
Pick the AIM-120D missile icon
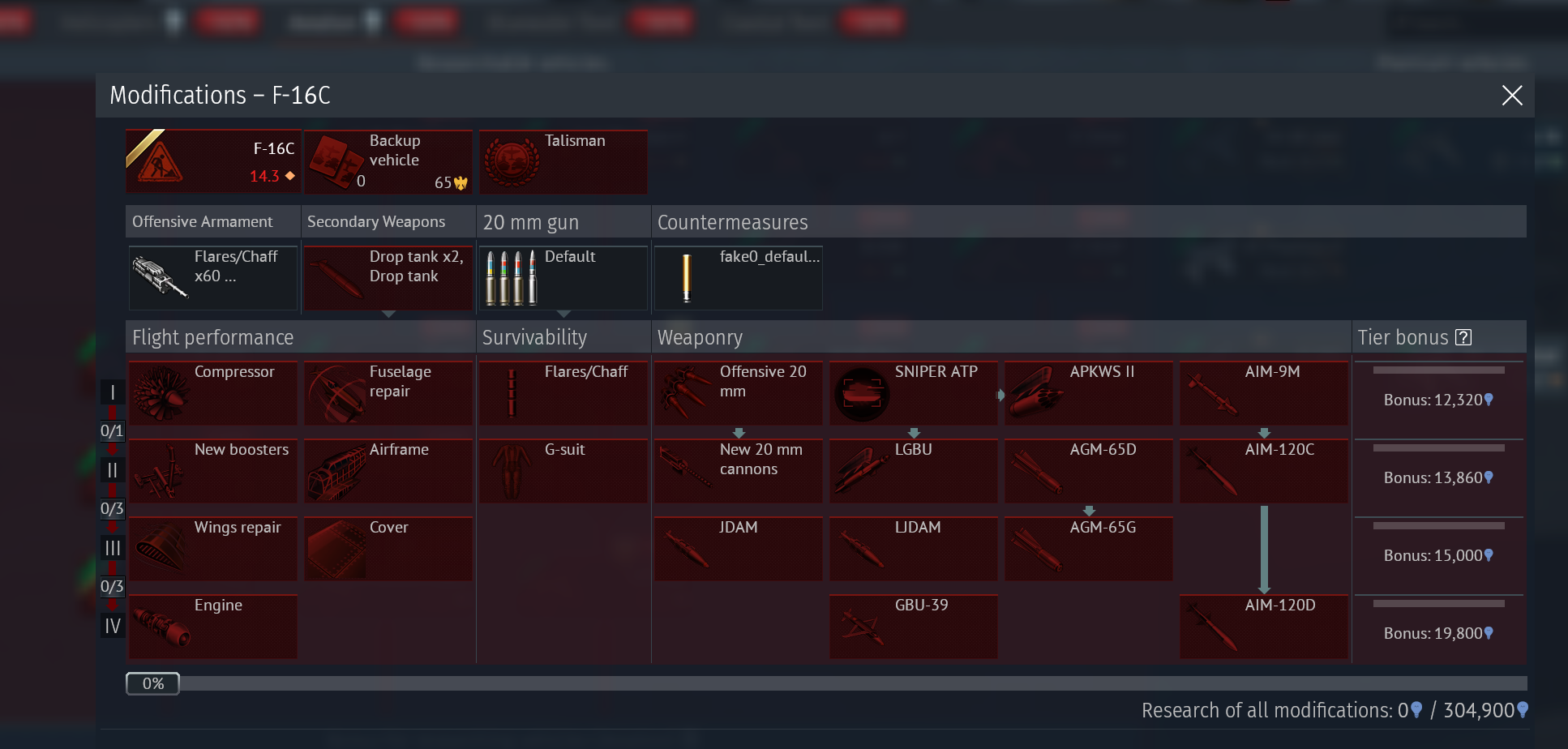coord(1212,627)
